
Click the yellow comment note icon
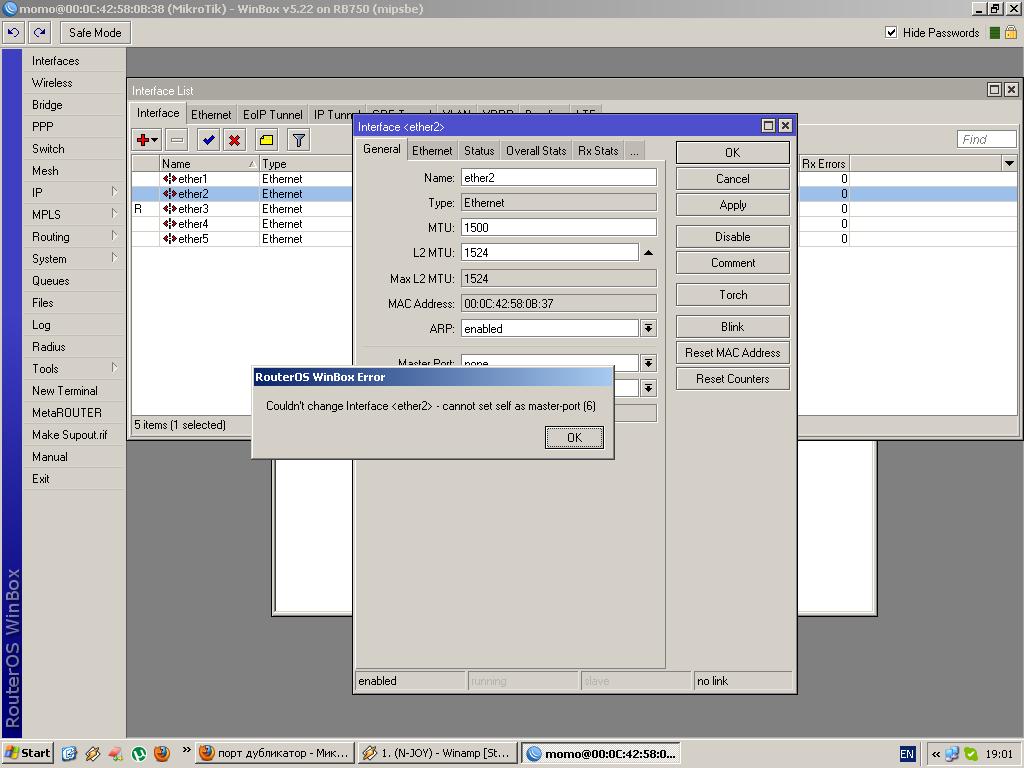[x=266, y=140]
